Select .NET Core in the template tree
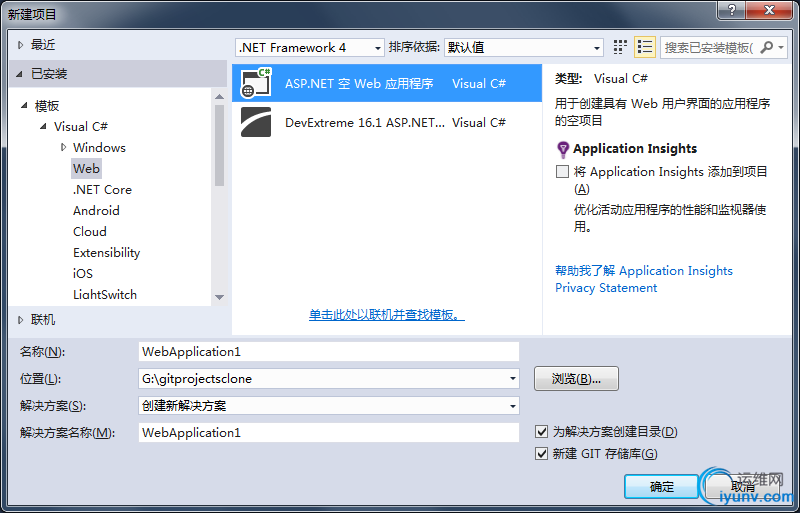Screen dimensions: 800x513 tap(102, 189)
